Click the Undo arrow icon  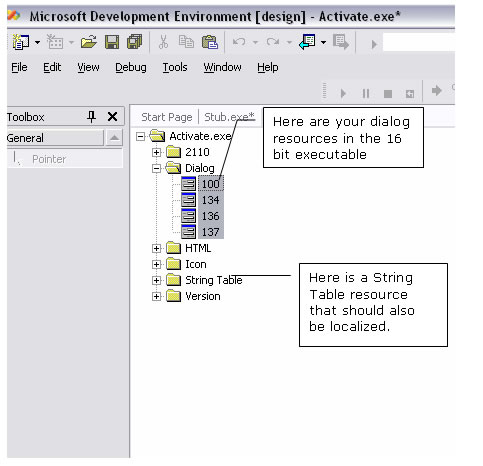239,42
